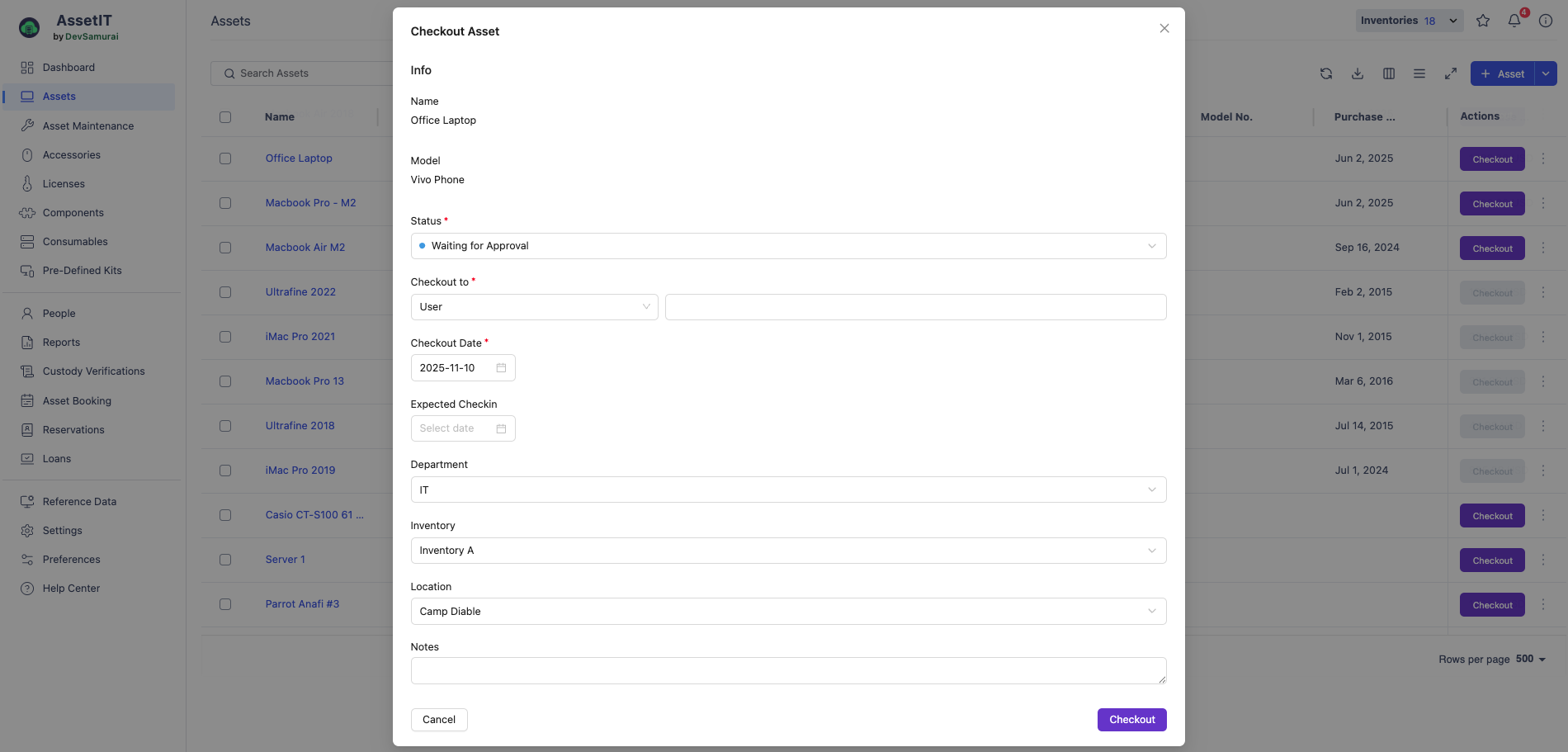
Task: Open the Status dropdown showing Waiting for Approval
Action: click(x=788, y=246)
